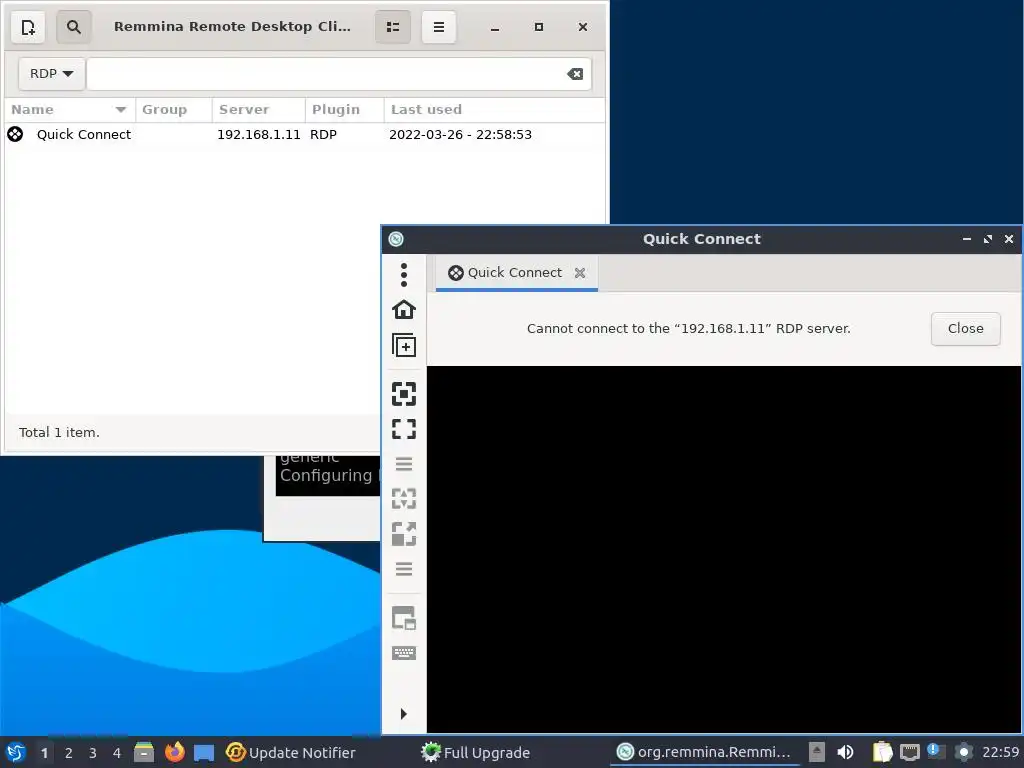Maximize the Remmina main window
Image resolution: width=1024 pixels, height=768 pixels.
pos(539,27)
